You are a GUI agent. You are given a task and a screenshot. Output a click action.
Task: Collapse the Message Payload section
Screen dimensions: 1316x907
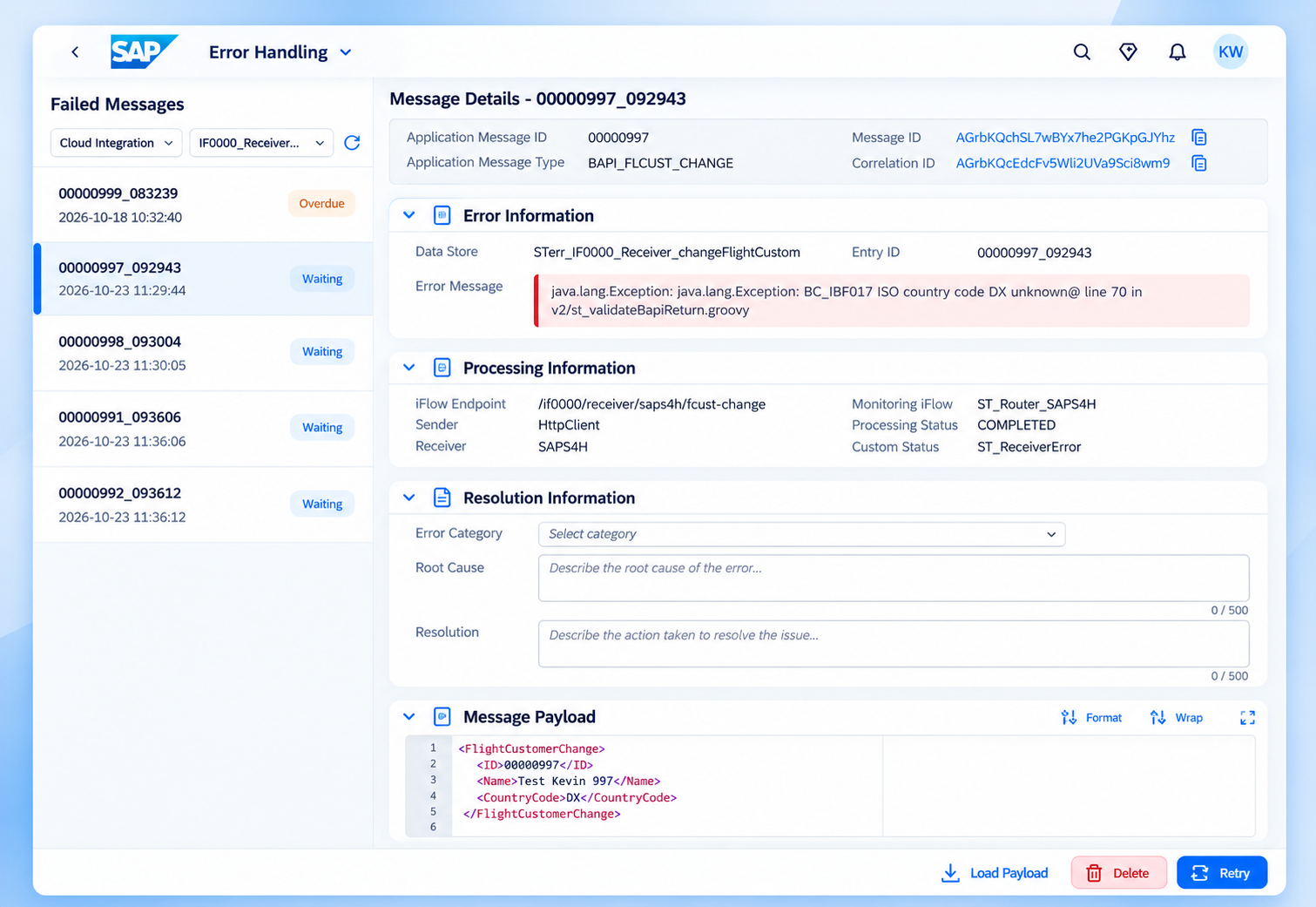click(408, 716)
